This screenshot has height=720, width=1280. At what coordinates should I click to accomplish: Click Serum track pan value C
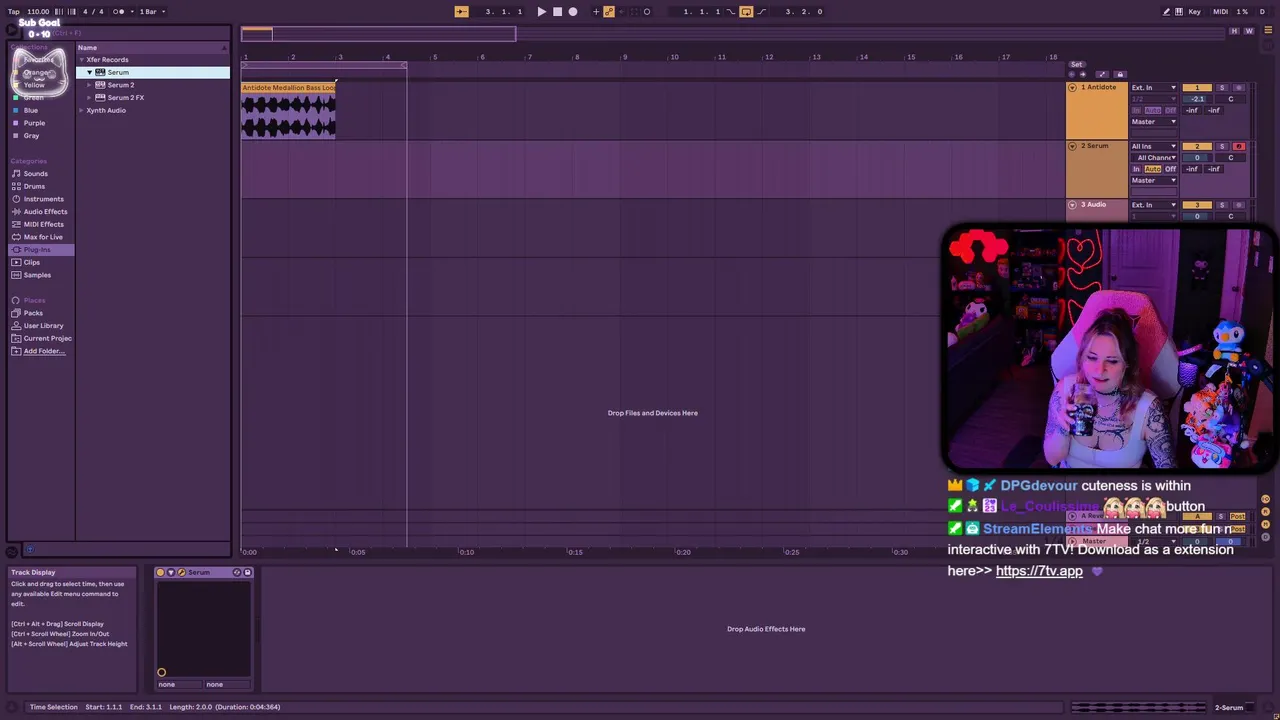pos(1230,157)
